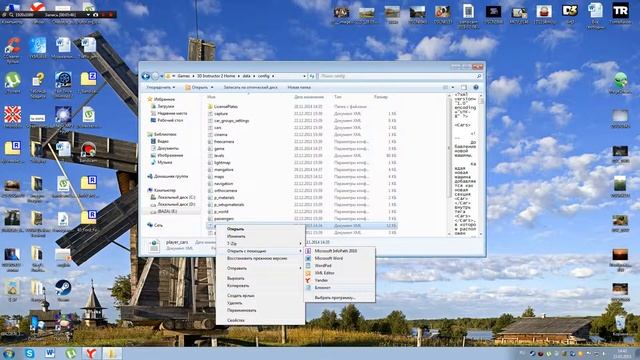Screen dimensions: 640x360
Task: Choose Вырезать in the context menu
Action: click(x=236, y=278)
